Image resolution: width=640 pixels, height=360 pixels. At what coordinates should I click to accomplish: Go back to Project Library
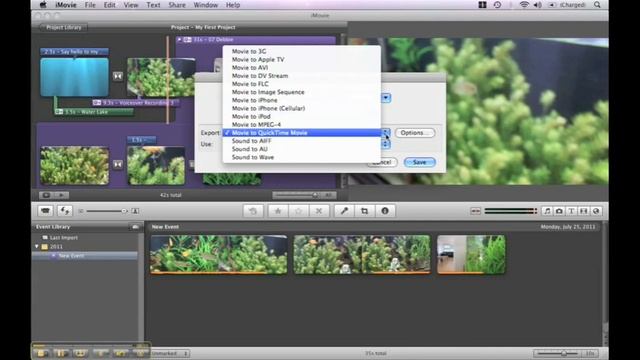click(64, 27)
